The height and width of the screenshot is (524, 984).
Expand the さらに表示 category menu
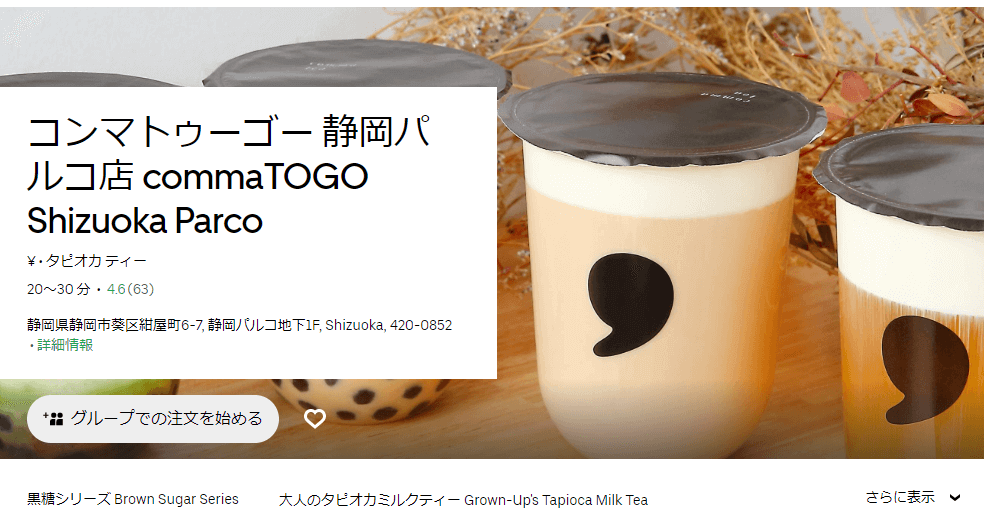pyautogui.click(x=913, y=498)
